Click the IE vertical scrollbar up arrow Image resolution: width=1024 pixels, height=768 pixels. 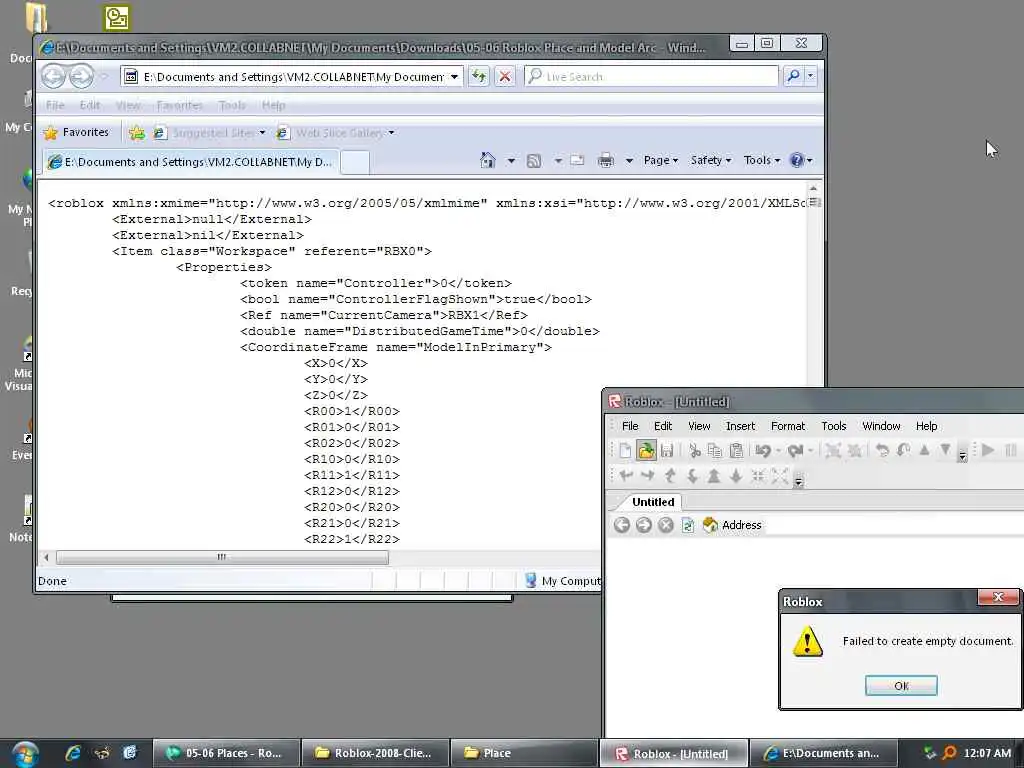click(x=813, y=188)
